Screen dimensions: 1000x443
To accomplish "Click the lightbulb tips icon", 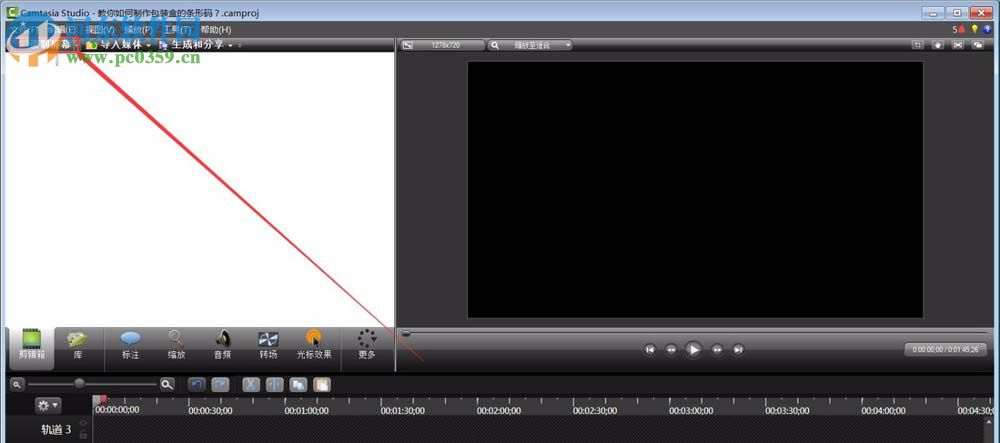I will point(974,29).
